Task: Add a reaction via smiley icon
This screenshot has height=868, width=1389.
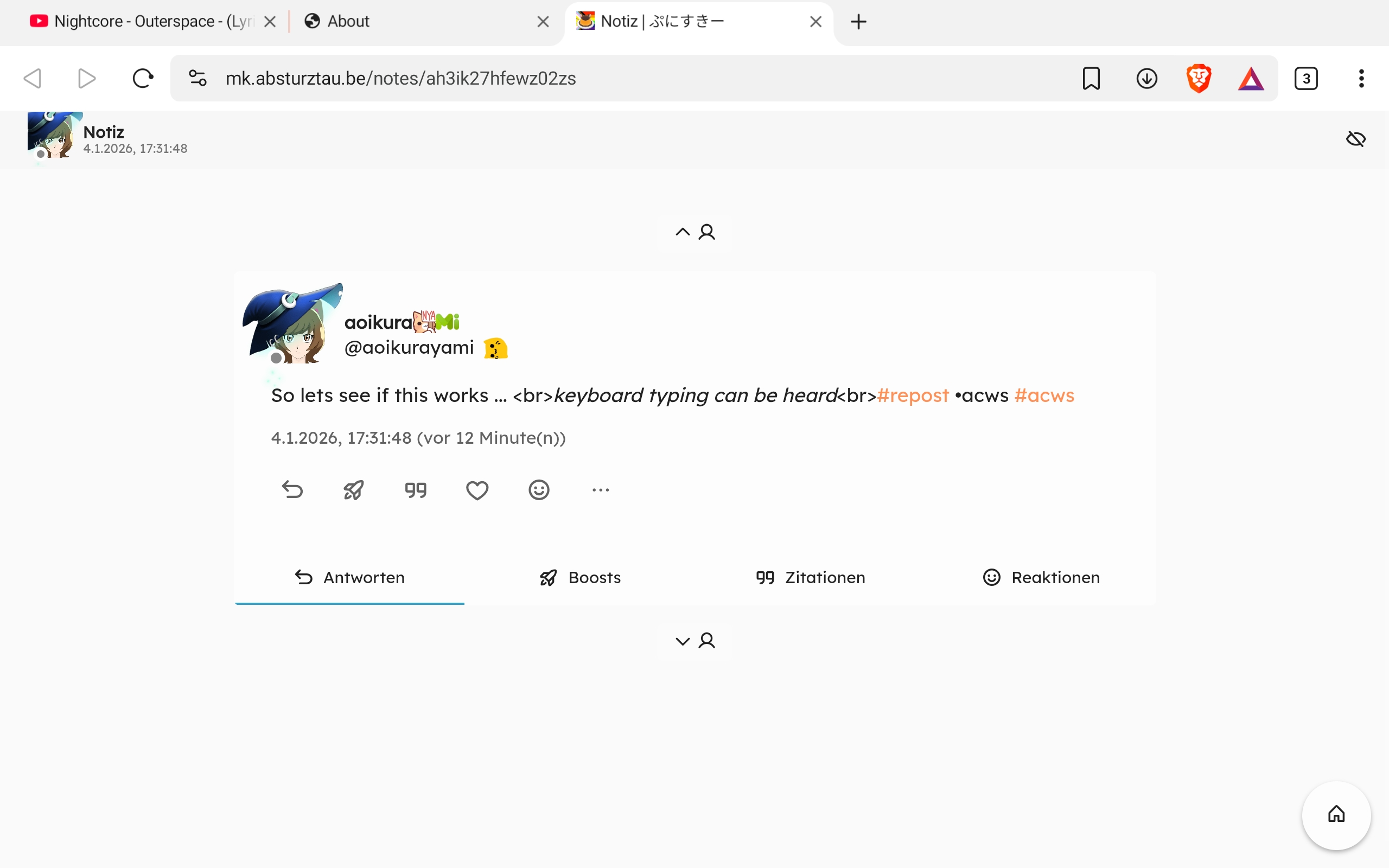Action: [539, 490]
